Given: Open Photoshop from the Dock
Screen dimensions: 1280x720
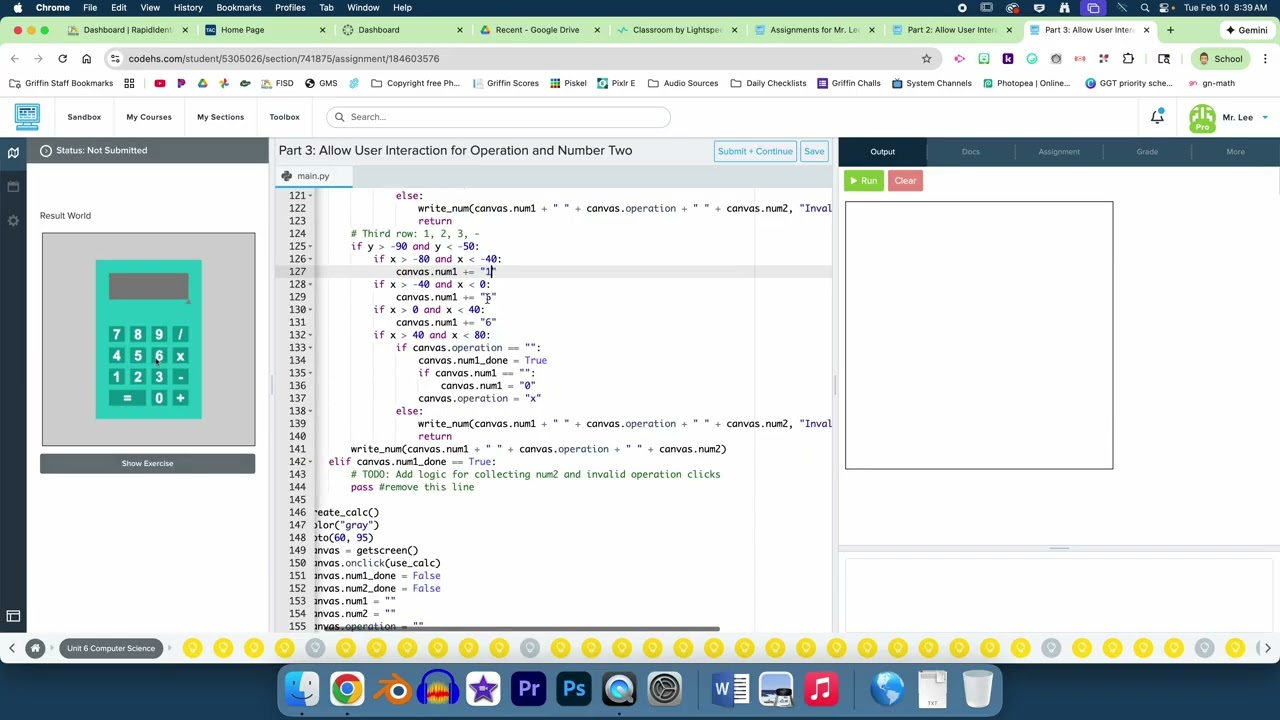Looking at the screenshot, I should (x=574, y=689).
